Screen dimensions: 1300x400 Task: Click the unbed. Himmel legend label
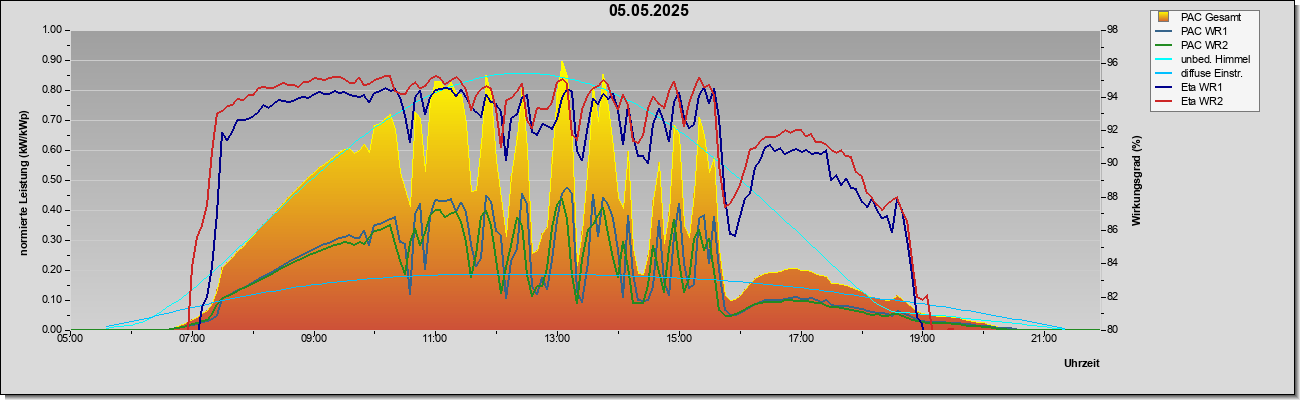click(x=1215, y=59)
